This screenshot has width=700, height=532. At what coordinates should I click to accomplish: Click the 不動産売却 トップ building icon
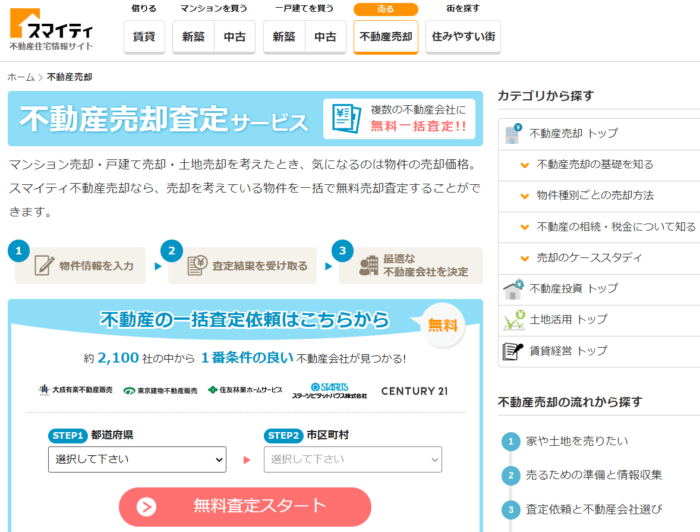(513, 133)
